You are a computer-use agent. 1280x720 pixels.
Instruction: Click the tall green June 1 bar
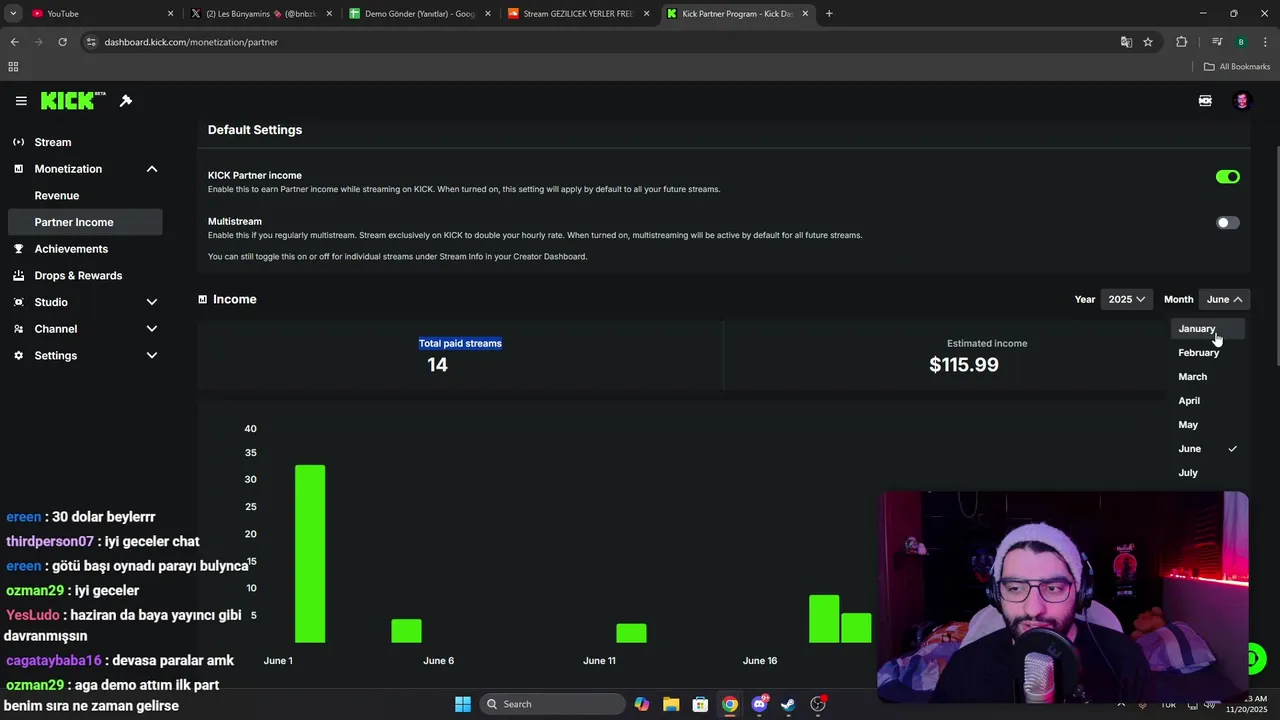click(x=310, y=554)
